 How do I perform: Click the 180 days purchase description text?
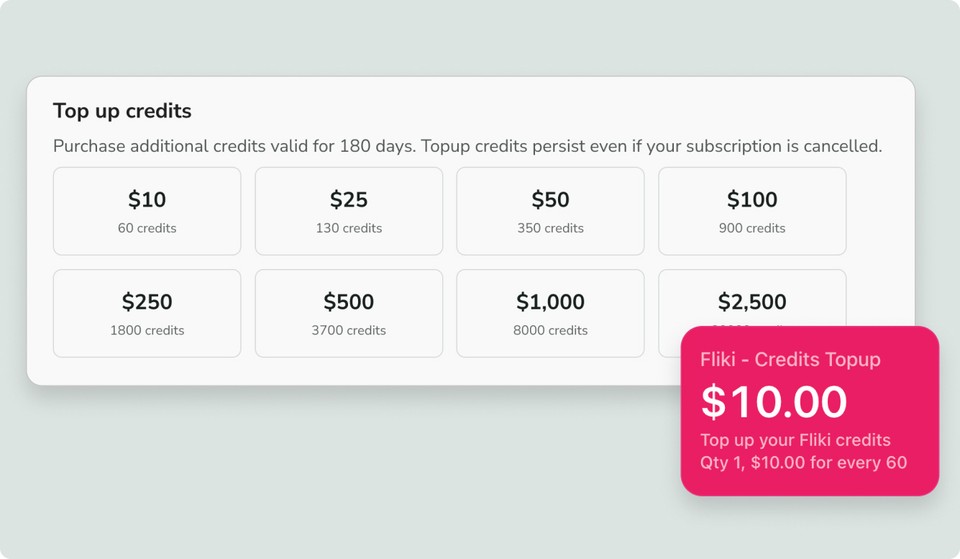pos(467,146)
